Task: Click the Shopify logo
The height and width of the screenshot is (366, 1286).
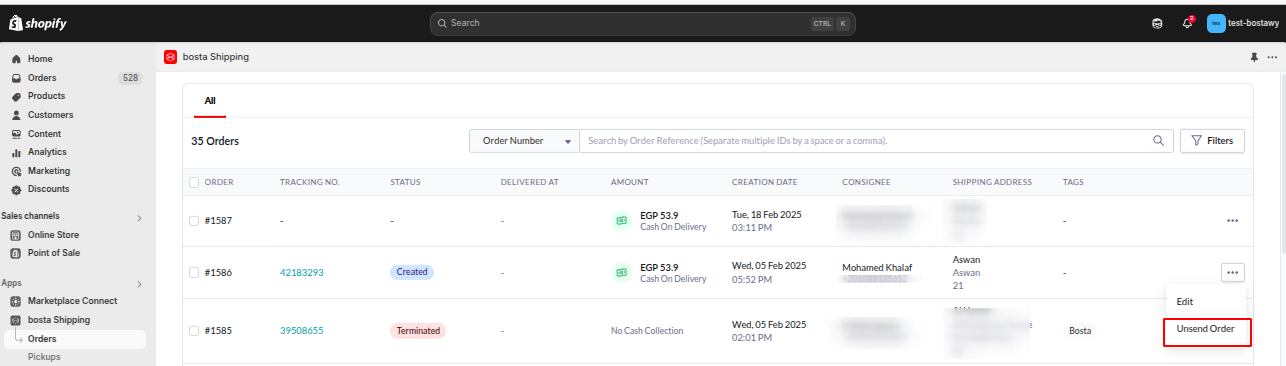Action: [37, 23]
